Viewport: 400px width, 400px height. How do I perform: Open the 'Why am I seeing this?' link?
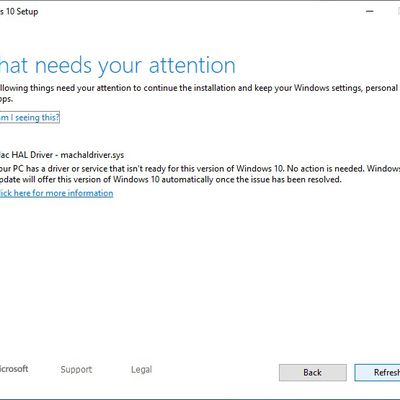click(30, 117)
